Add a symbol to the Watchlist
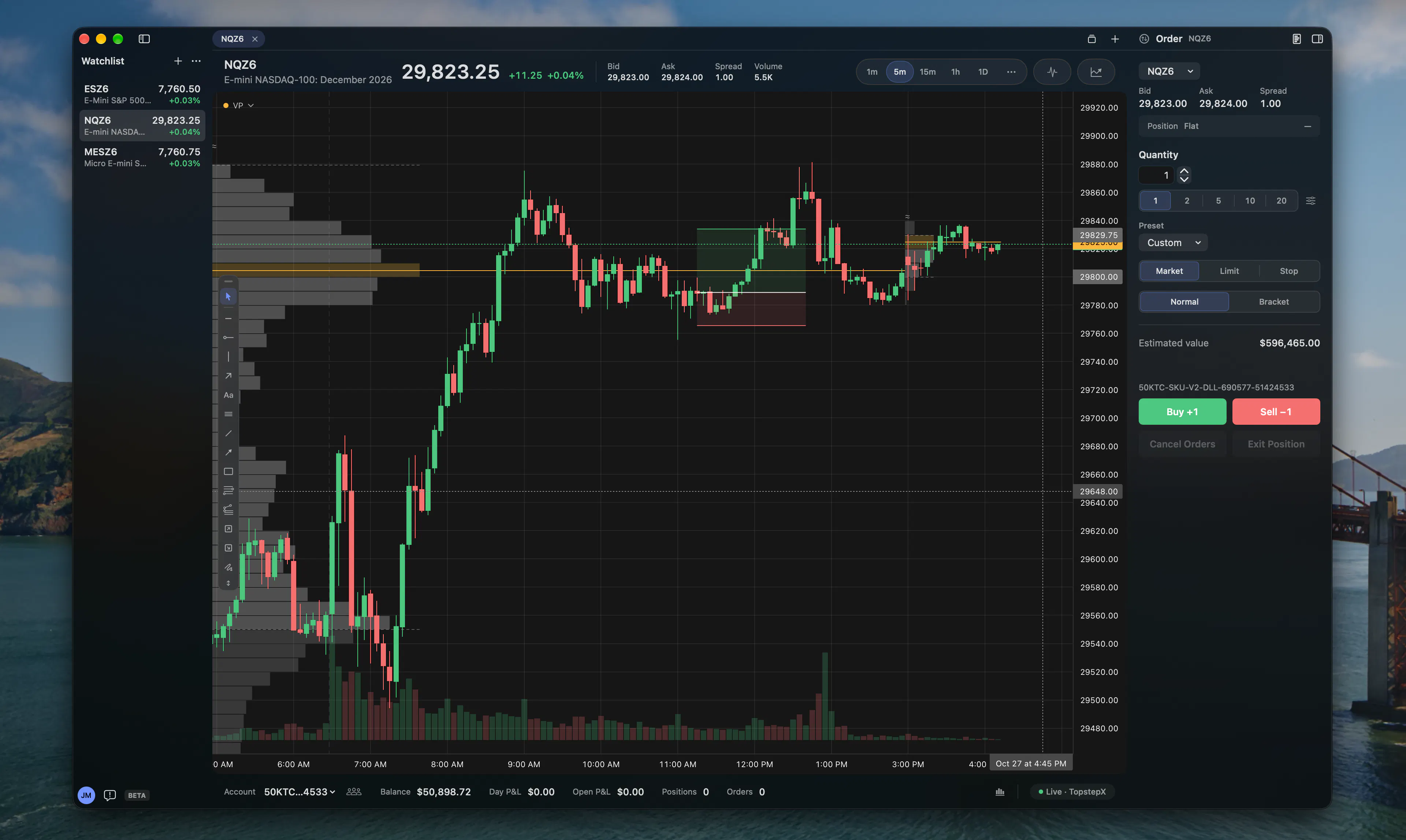The image size is (1406, 840). click(x=178, y=61)
